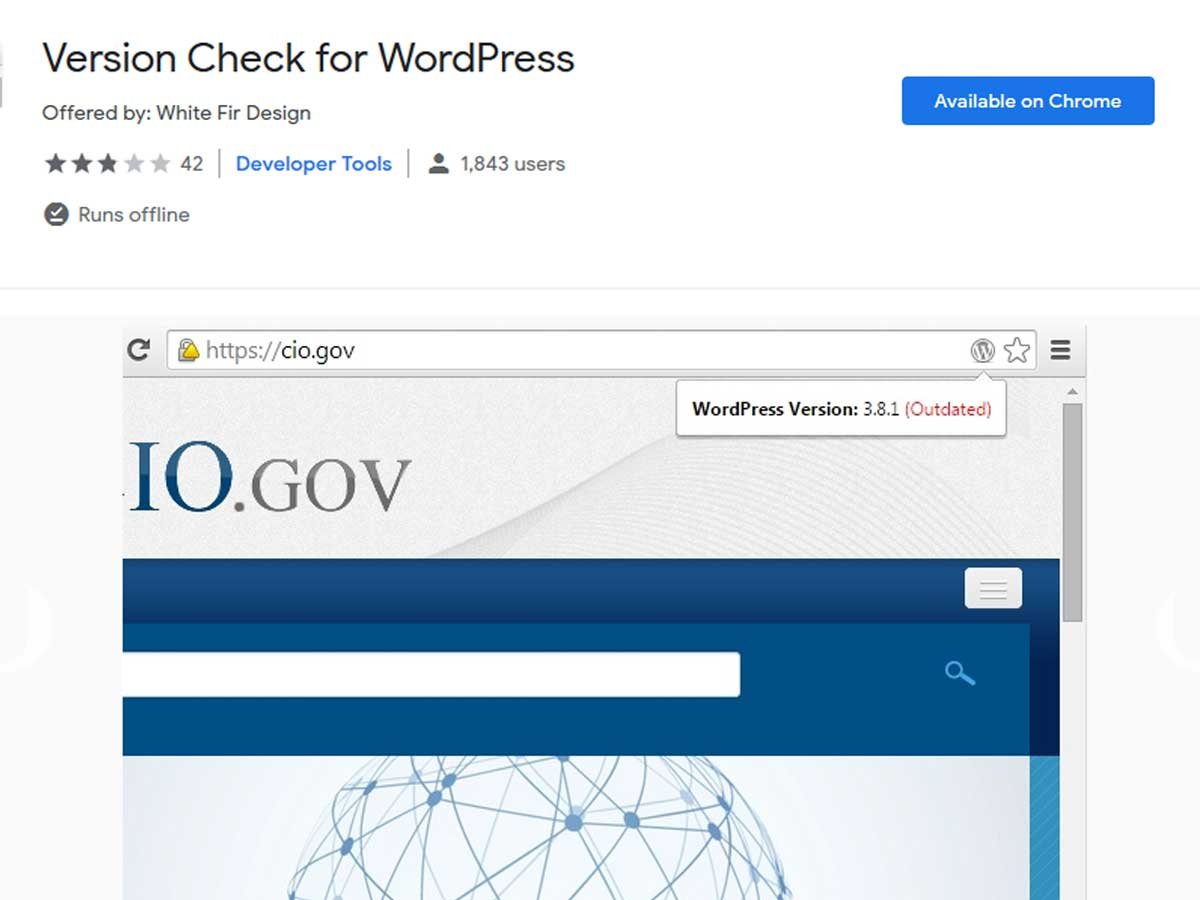This screenshot has height=900, width=1200.
Task: Click the https://cio.gov address bar
Action: coord(602,350)
